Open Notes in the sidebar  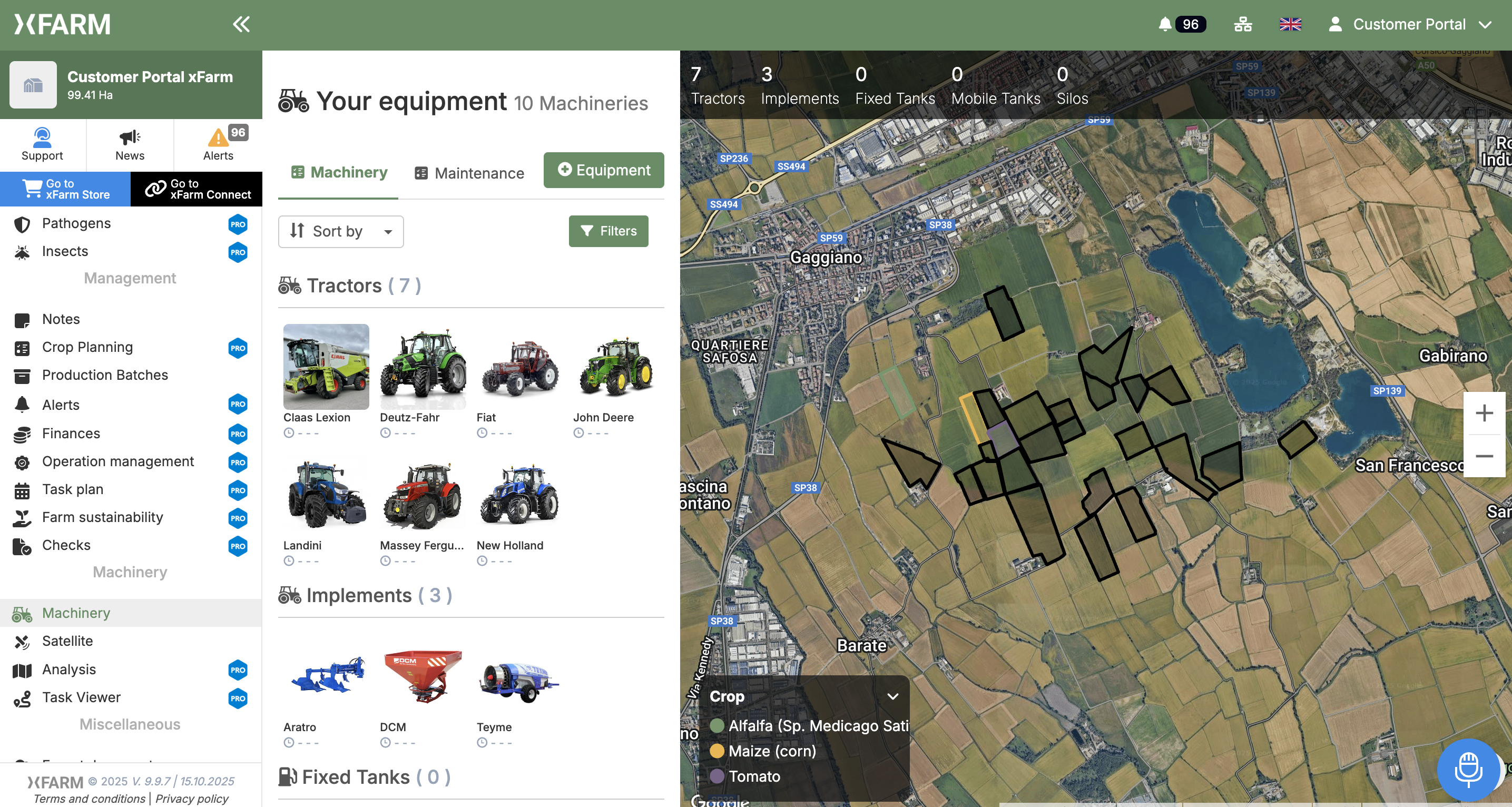point(130,319)
